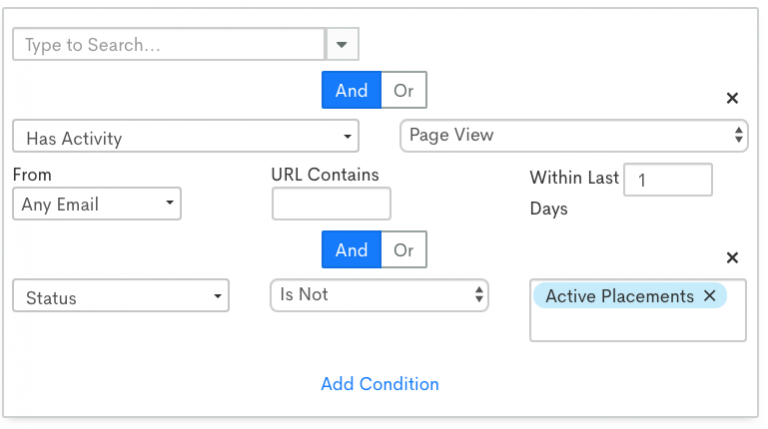Image resolution: width=768 pixels, height=429 pixels.
Task: Remove the Status condition with X
Action: click(732, 258)
